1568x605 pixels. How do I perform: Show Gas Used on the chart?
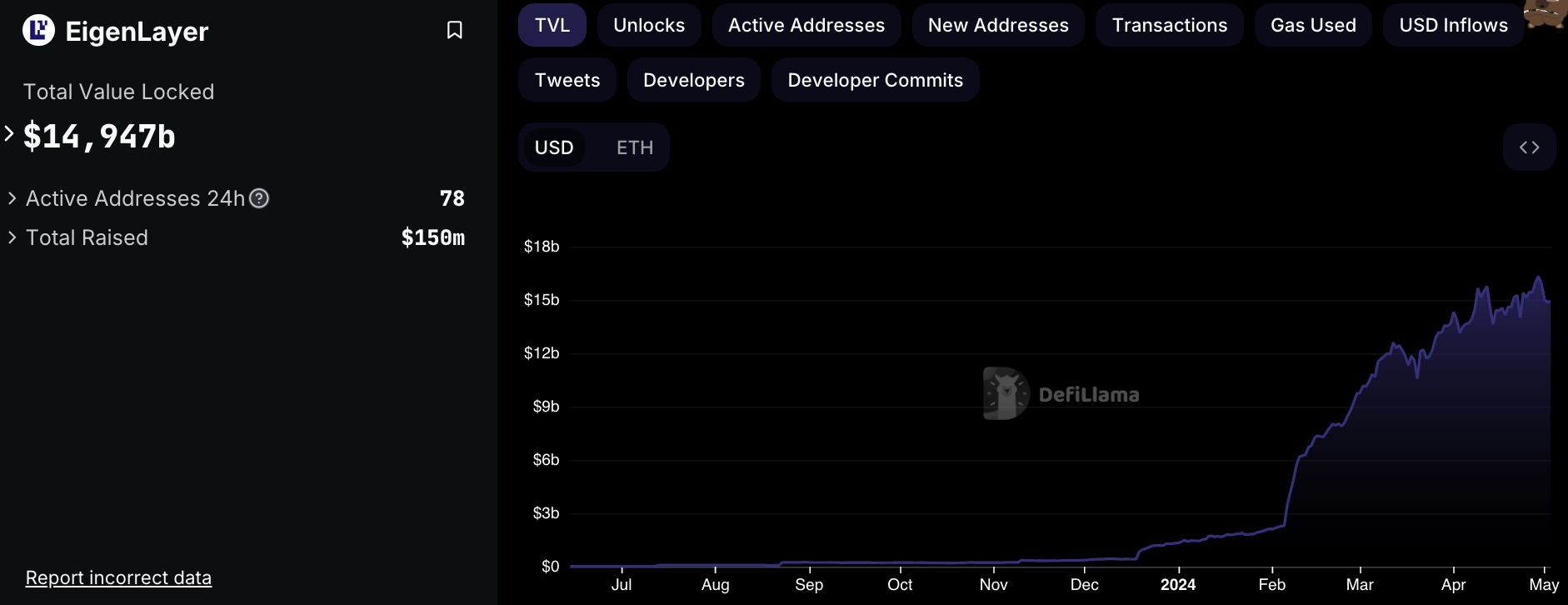pyautogui.click(x=1313, y=25)
